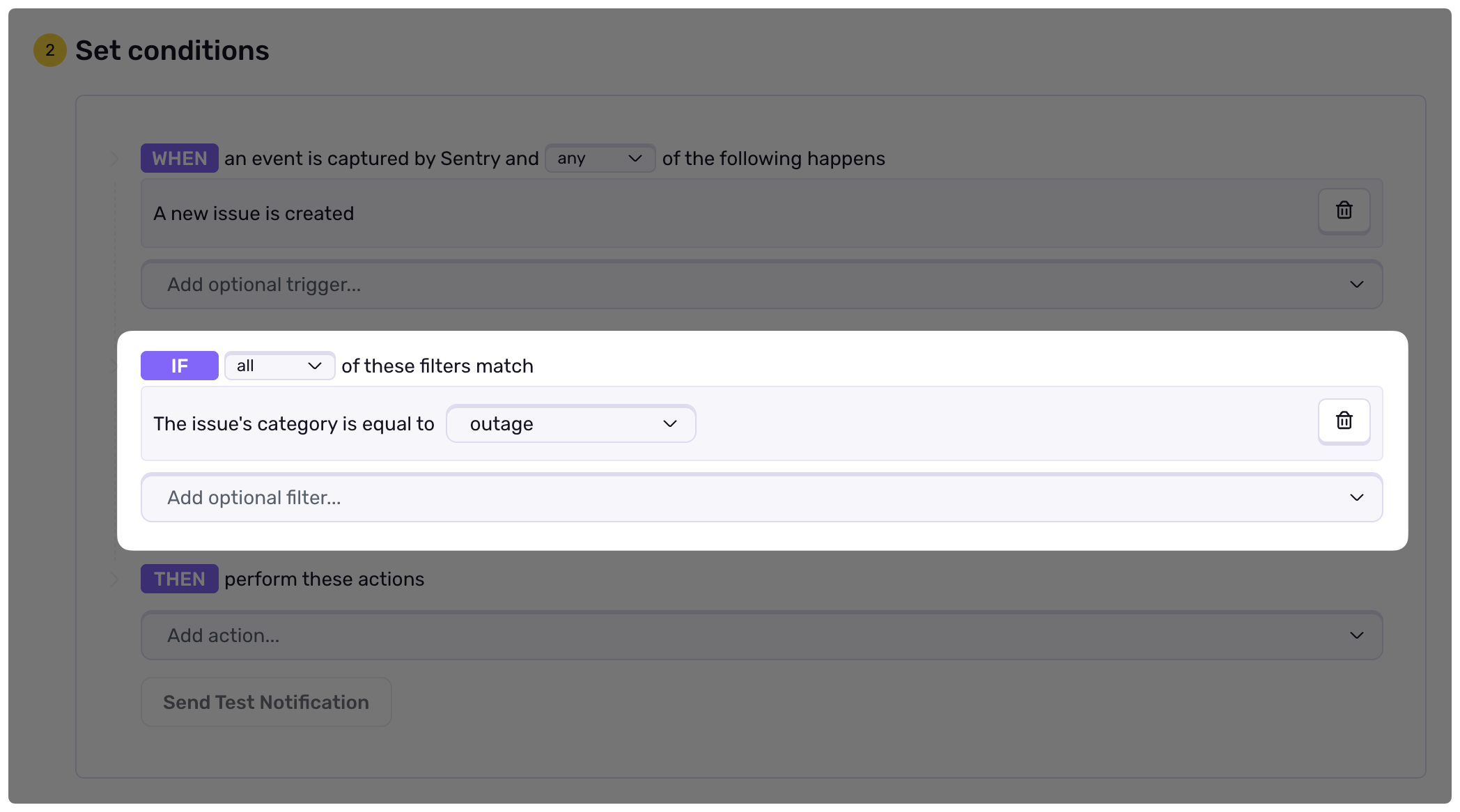Delete the issue category filter
Screen dimensions: 1460x812
[1343, 421]
